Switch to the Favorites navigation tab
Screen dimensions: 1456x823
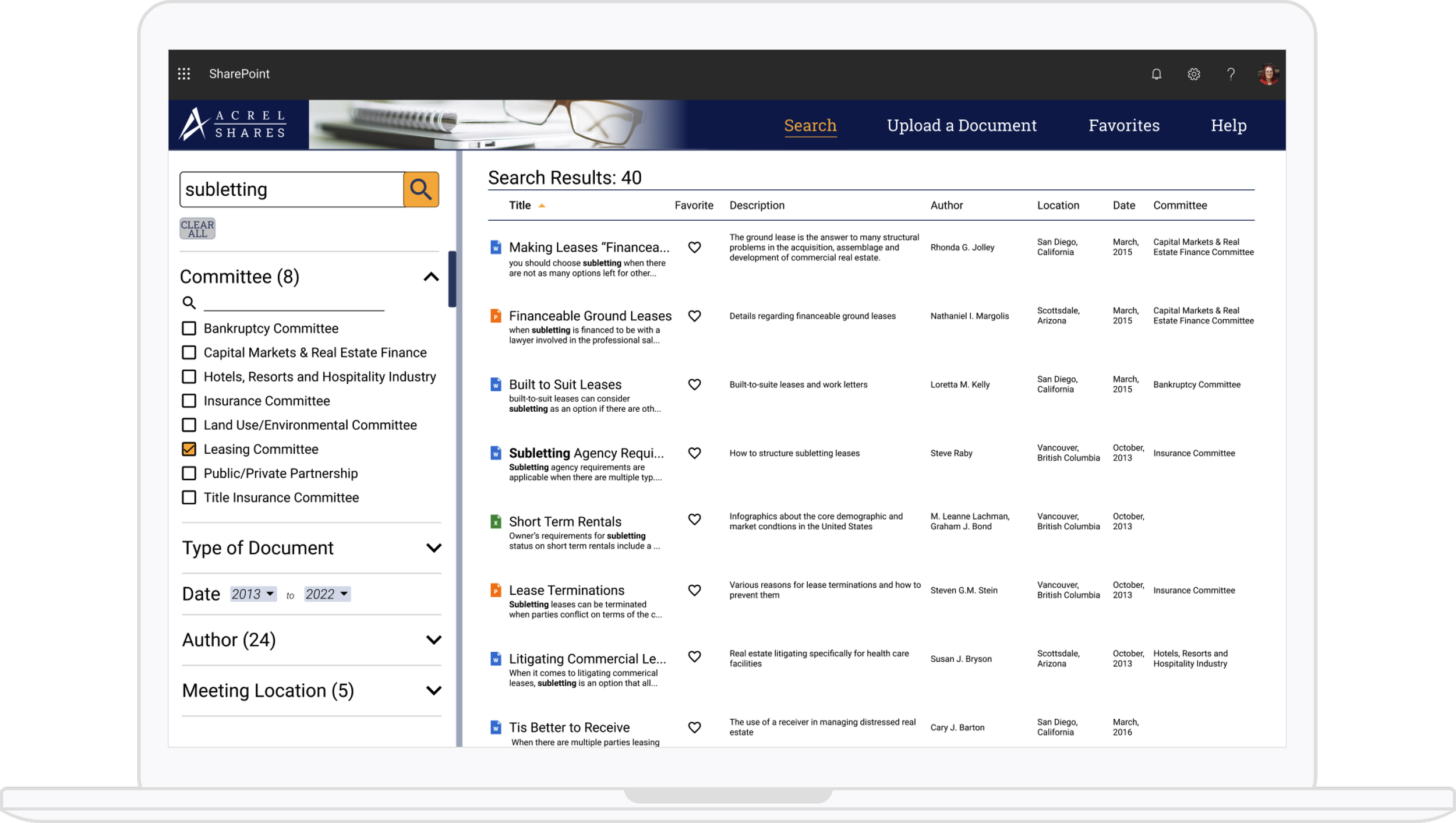click(1123, 125)
